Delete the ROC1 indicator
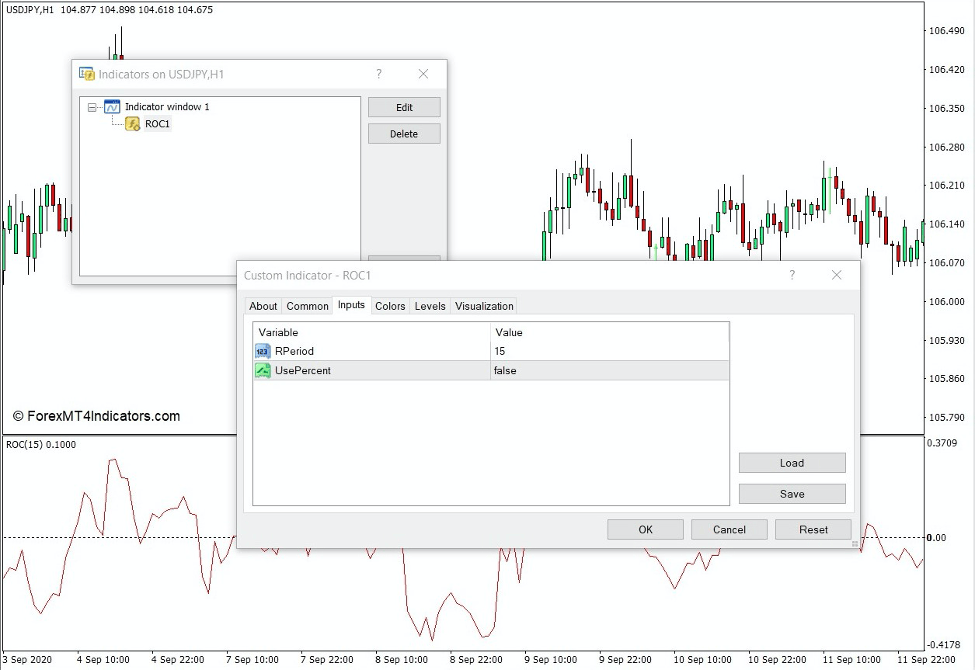The width and height of the screenshot is (977, 670). pyautogui.click(x=404, y=133)
